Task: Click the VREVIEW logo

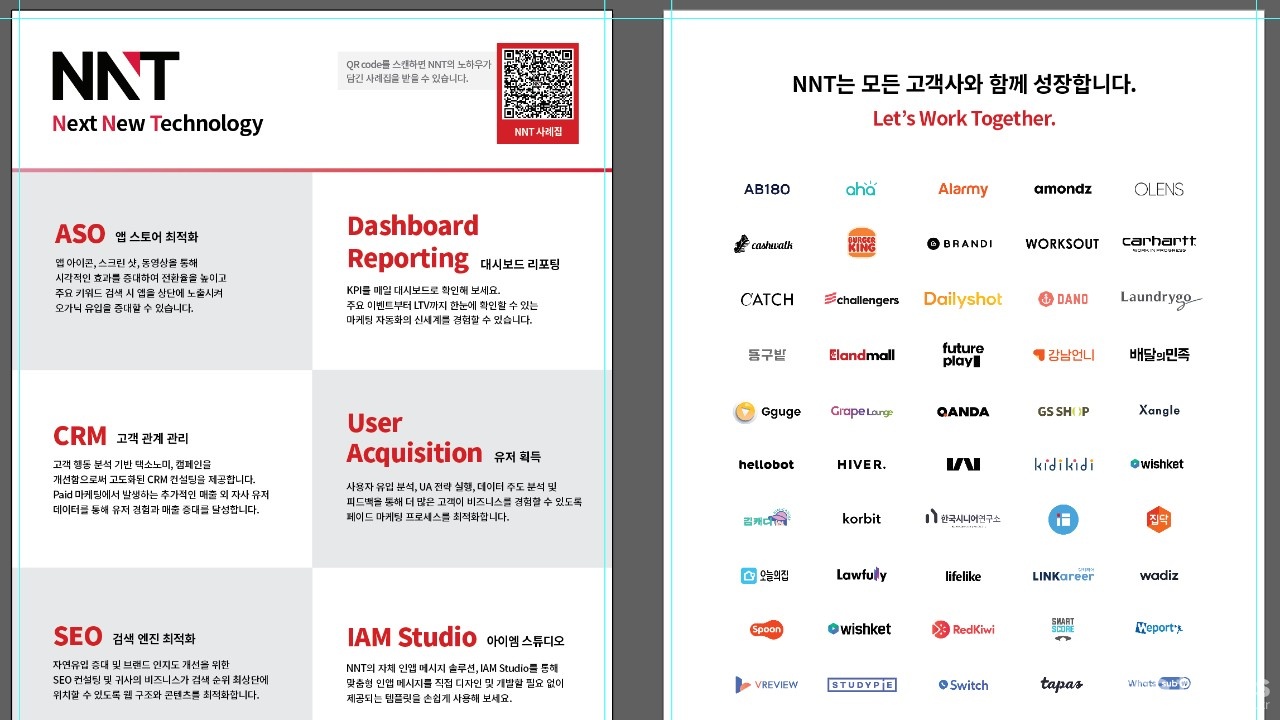Action: coord(766,685)
